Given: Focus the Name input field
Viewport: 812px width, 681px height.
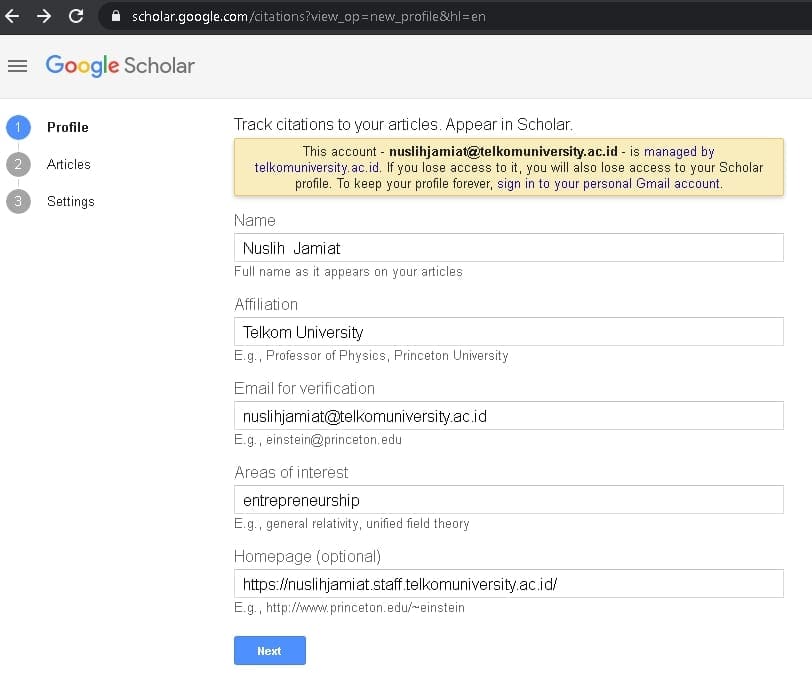Looking at the screenshot, I should coord(509,248).
